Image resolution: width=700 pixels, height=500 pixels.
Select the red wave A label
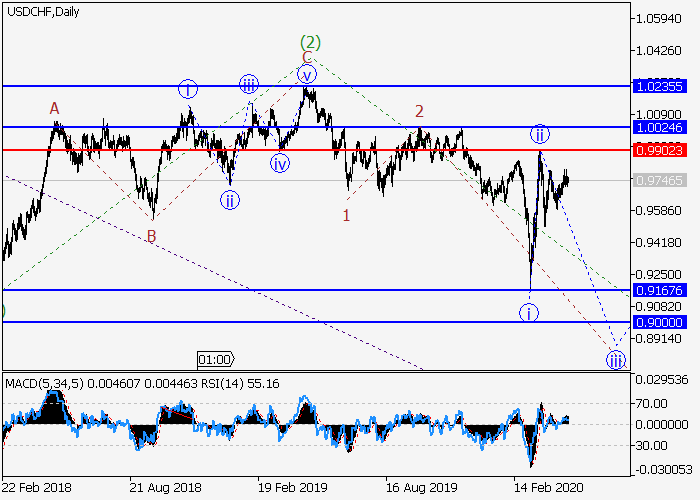[x=55, y=108]
